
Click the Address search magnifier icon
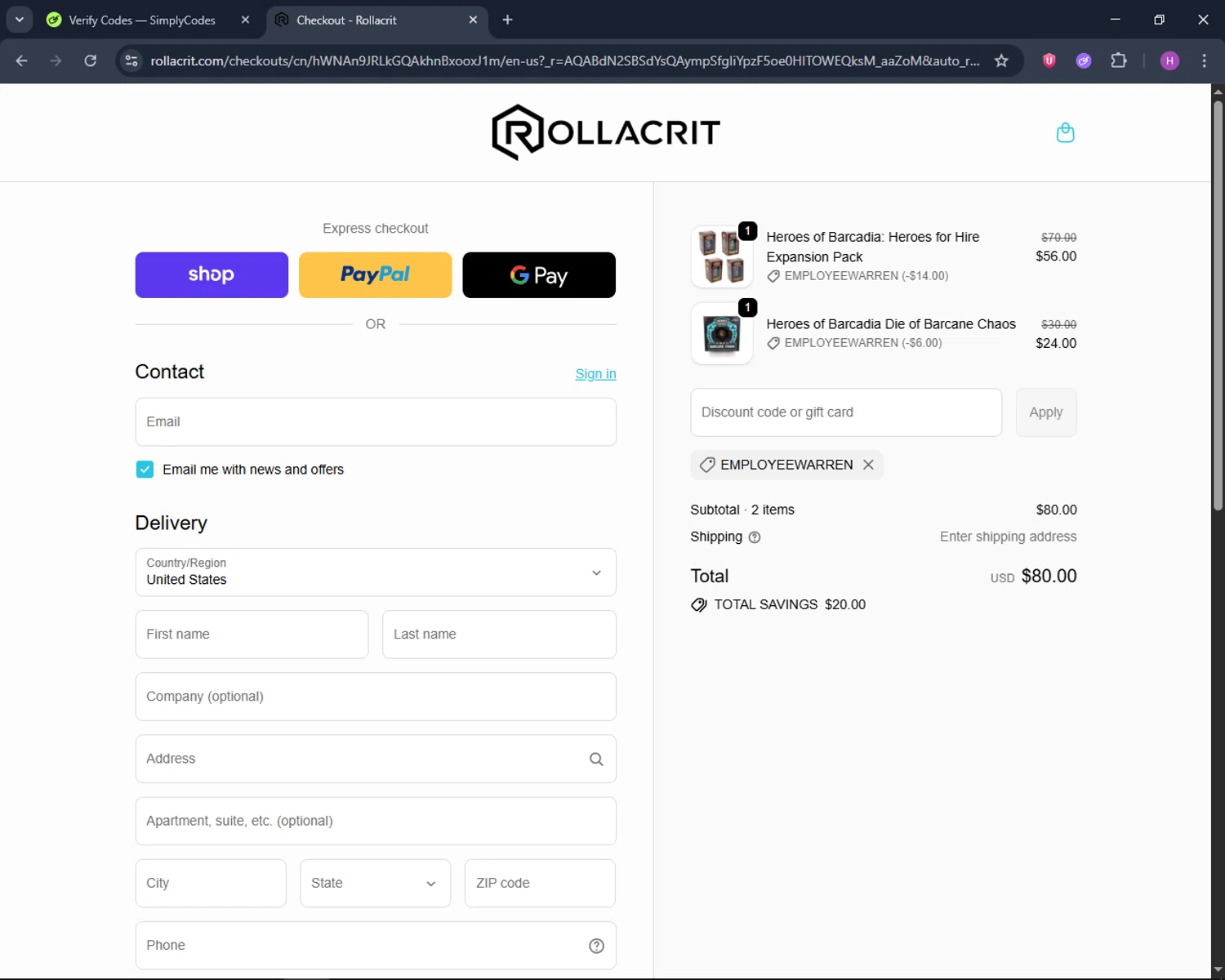[596, 759]
